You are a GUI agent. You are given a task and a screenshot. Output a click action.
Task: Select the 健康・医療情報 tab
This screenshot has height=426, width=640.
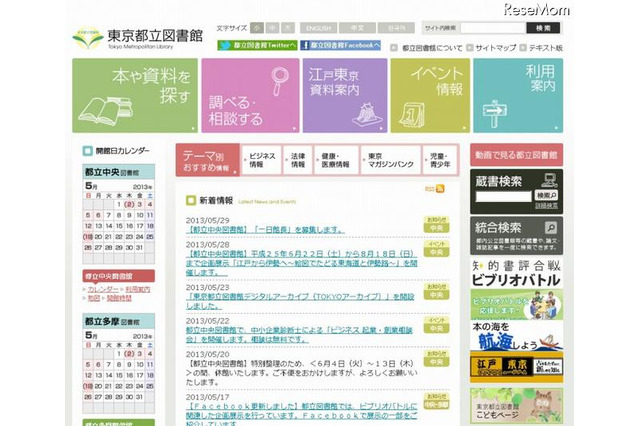click(336, 160)
